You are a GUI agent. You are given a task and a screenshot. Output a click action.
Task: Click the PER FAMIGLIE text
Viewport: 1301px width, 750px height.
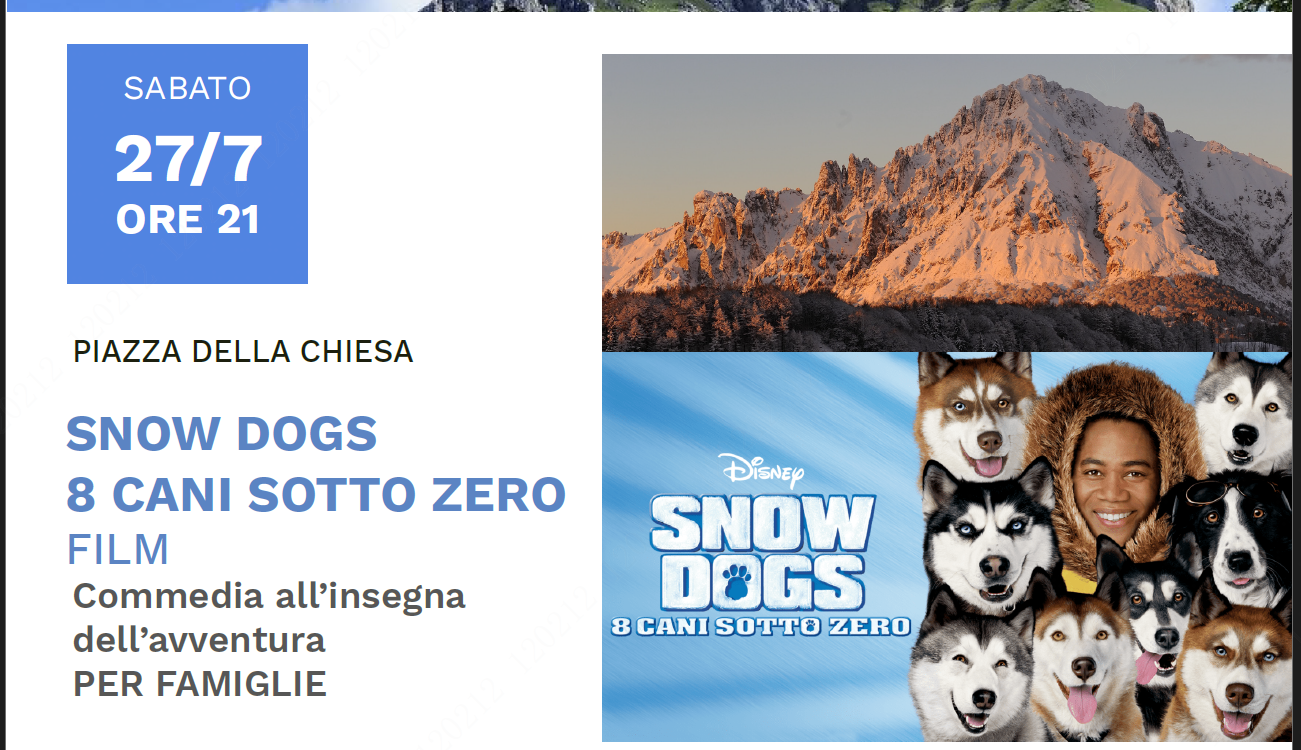coord(200,684)
